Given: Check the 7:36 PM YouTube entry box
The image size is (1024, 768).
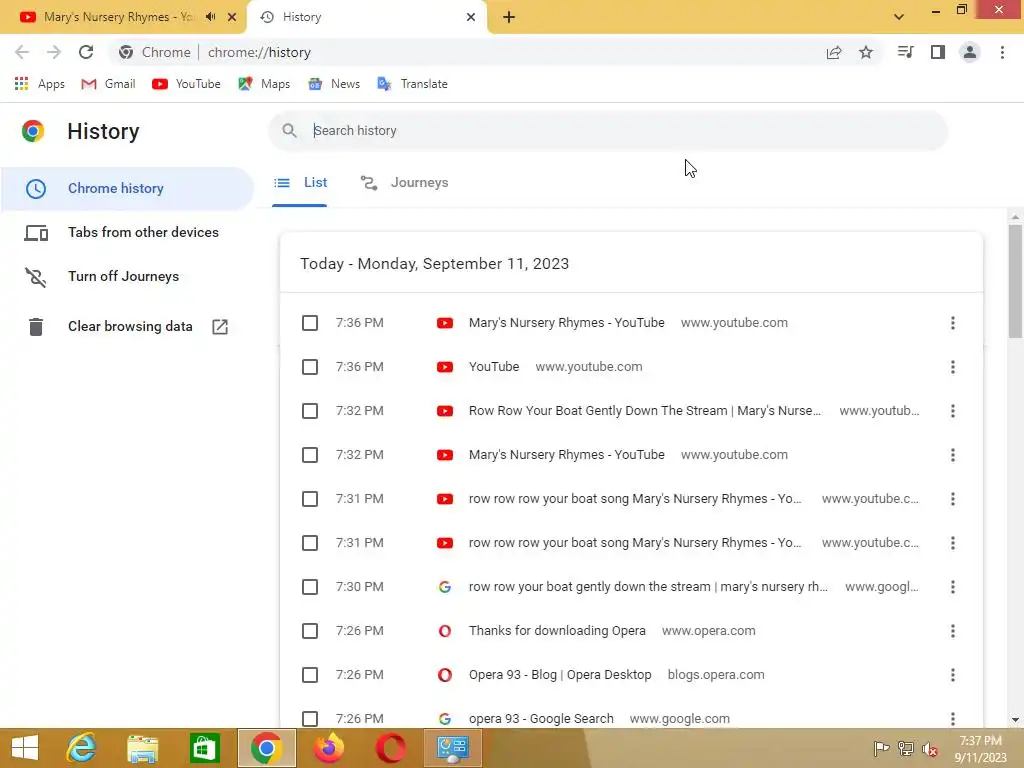Looking at the screenshot, I should (x=310, y=367).
